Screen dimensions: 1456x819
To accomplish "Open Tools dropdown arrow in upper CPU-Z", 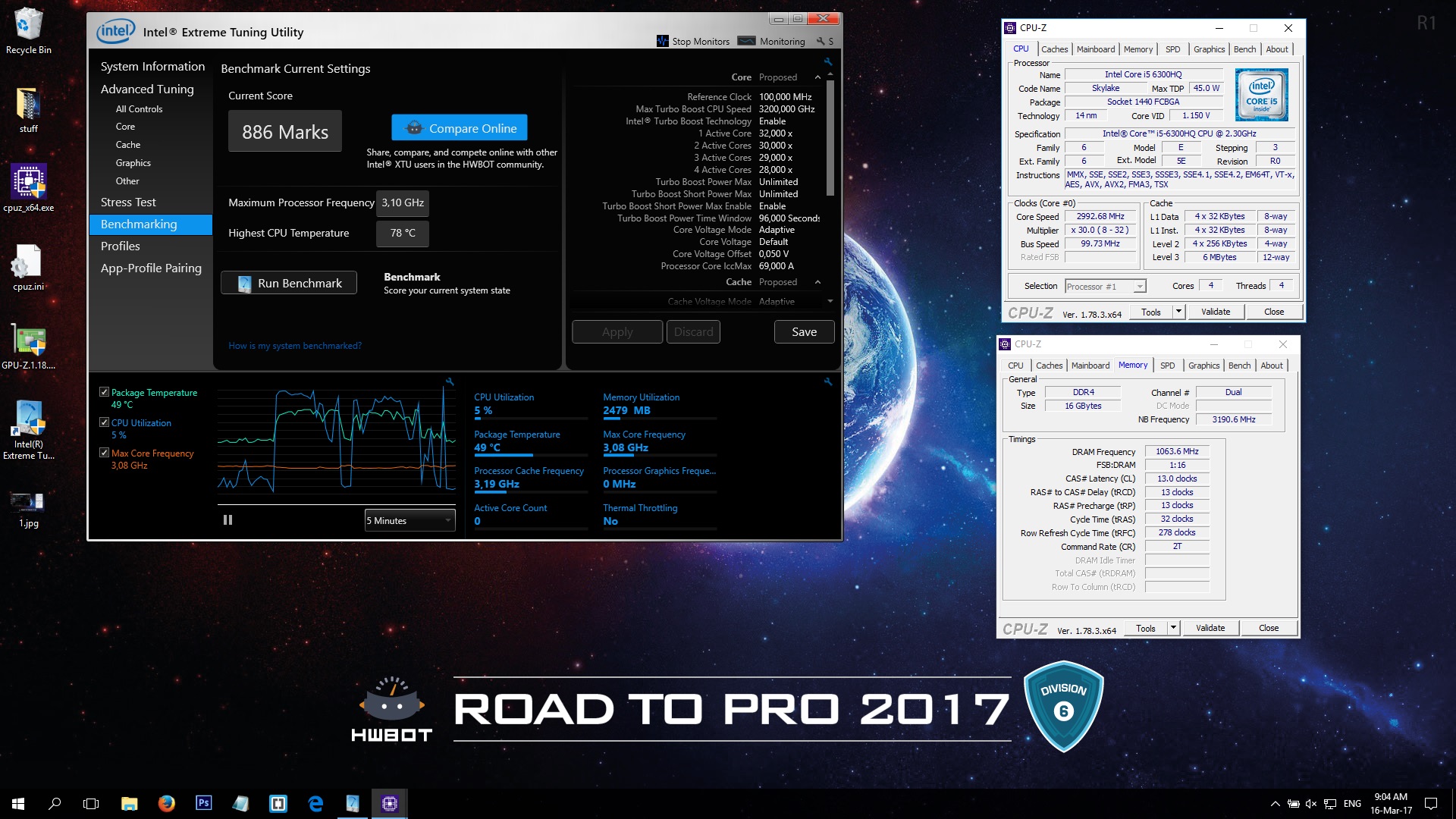I will click(x=1178, y=312).
